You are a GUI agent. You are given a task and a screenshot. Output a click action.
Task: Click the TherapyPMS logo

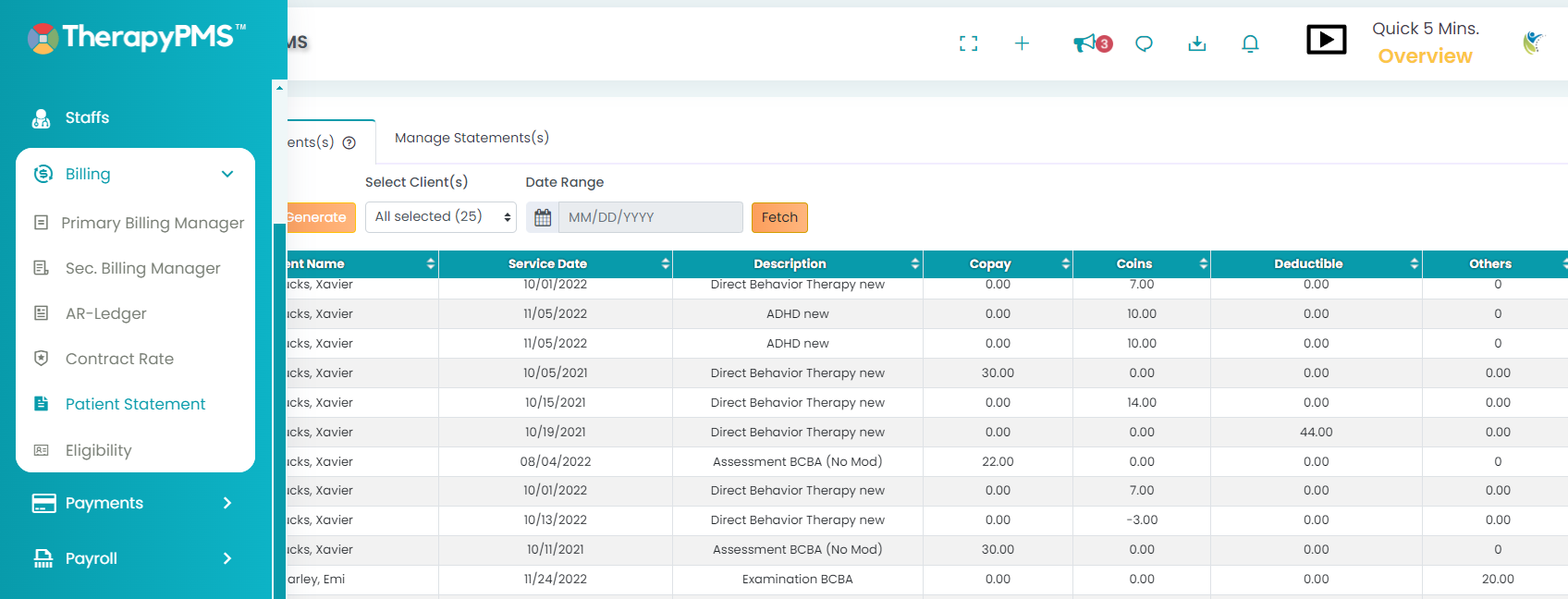click(136, 37)
